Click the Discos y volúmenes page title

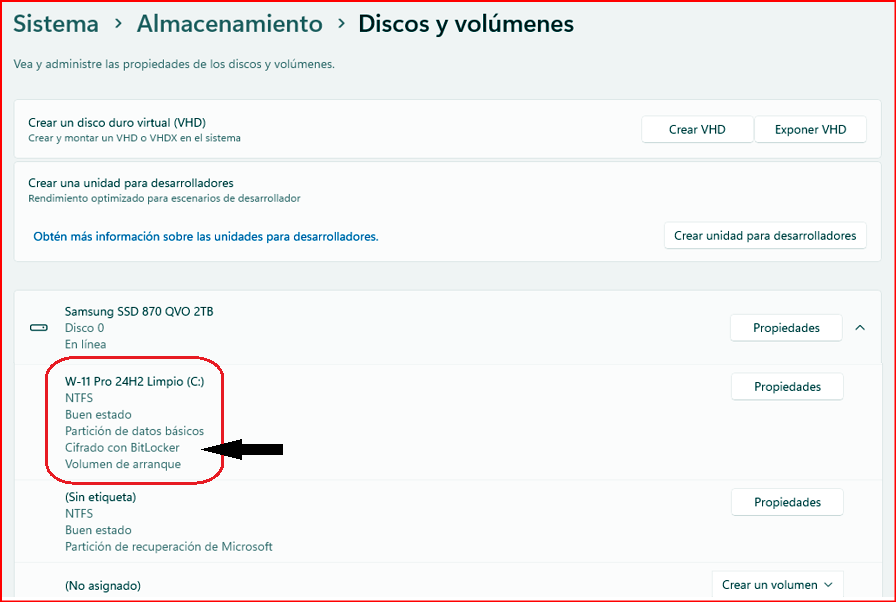click(x=466, y=24)
